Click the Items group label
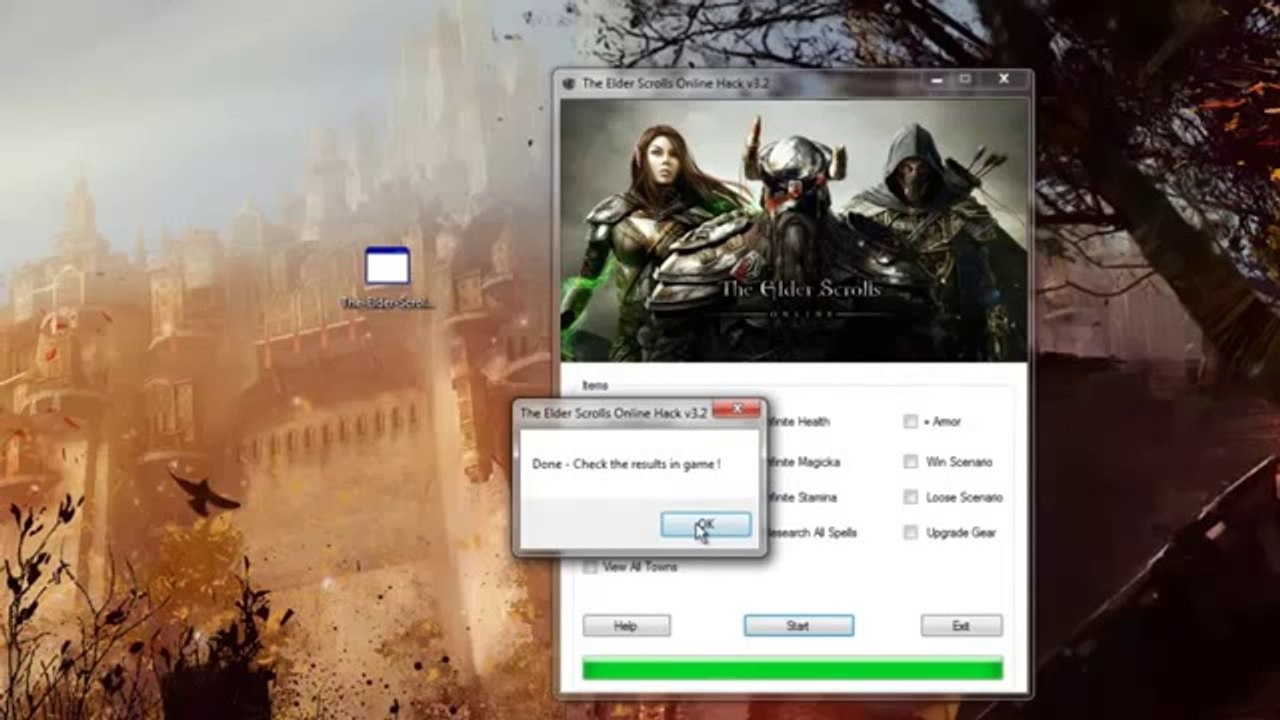1280x720 pixels. pos(595,386)
